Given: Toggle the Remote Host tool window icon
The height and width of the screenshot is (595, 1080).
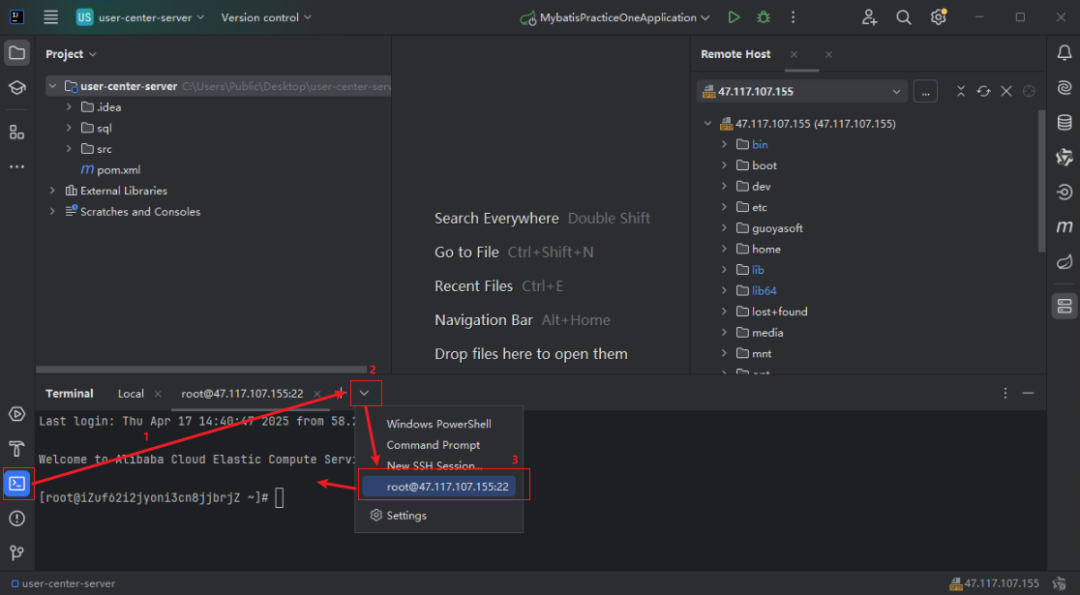Looking at the screenshot, I should pos(1064,306).
